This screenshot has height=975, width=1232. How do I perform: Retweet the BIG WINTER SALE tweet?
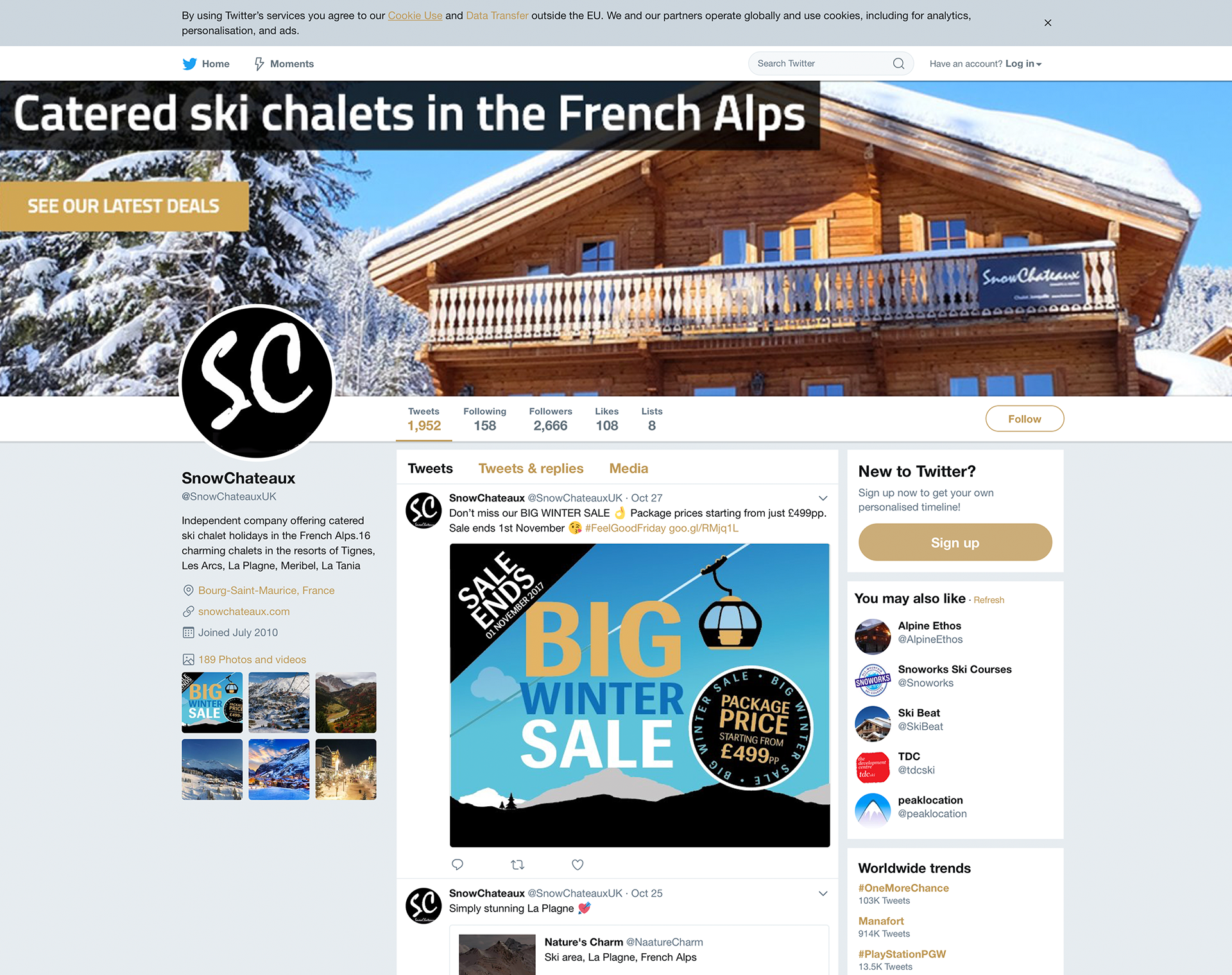pos(518,865)
